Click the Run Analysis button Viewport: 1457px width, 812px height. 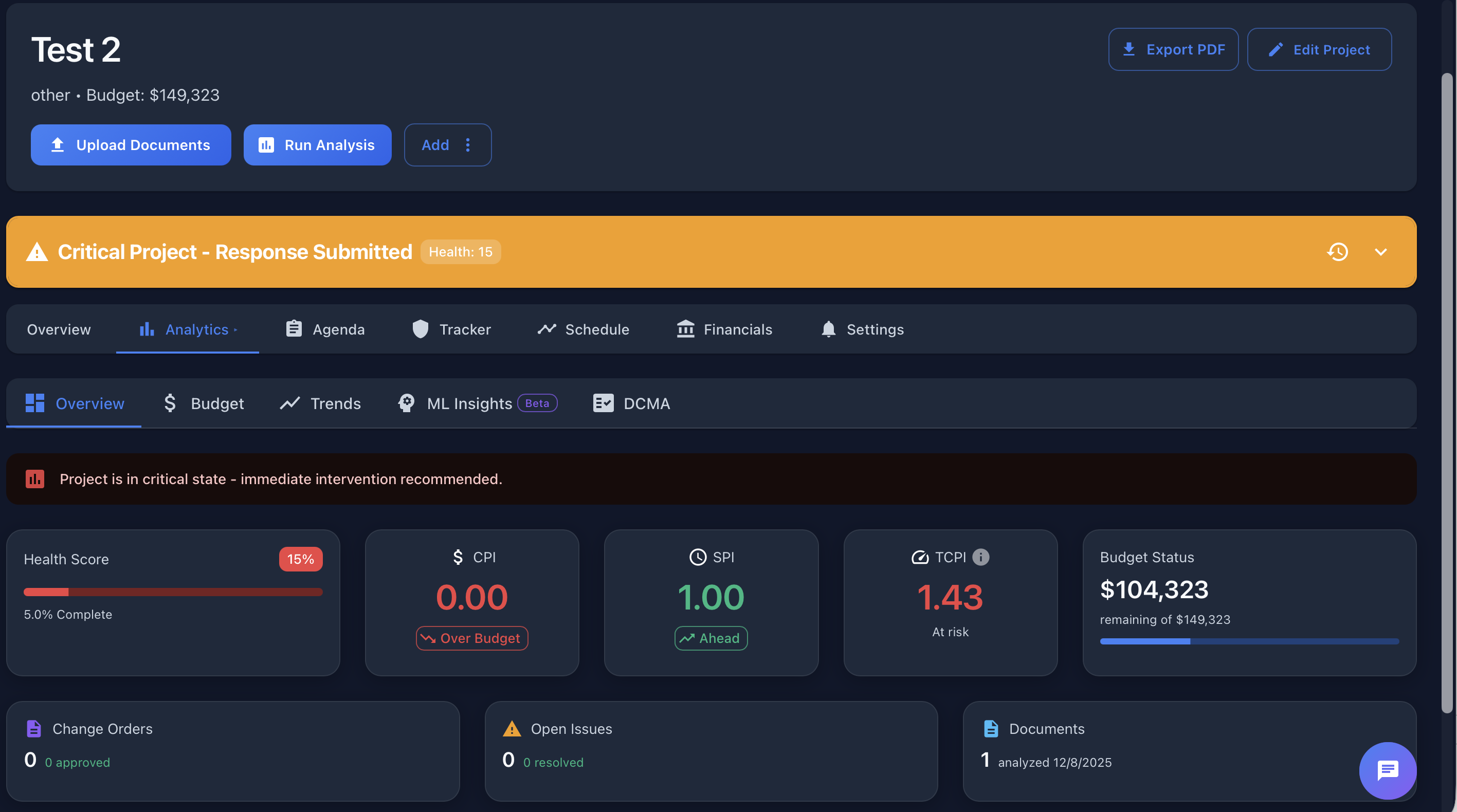pos(317,145)
